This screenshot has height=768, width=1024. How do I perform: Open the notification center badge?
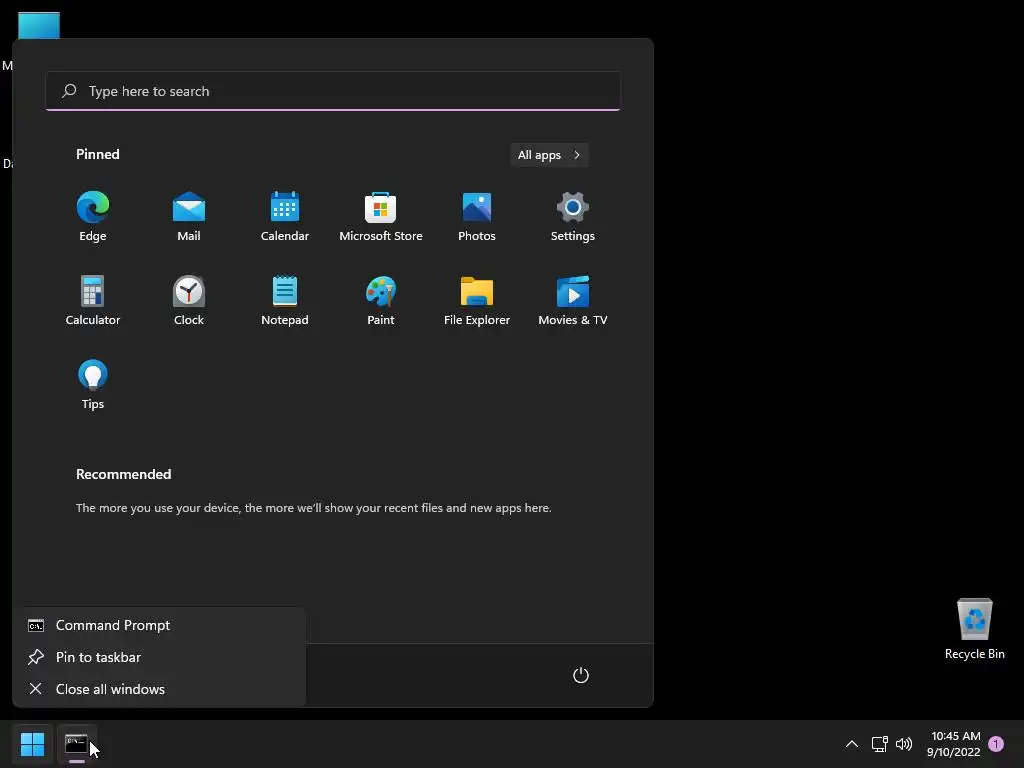pyautogui.click(x=996, y=744)
